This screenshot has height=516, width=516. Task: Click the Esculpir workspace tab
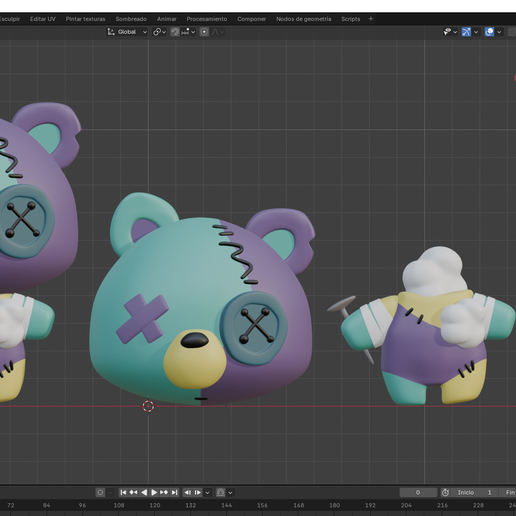(x=10, y=19)
